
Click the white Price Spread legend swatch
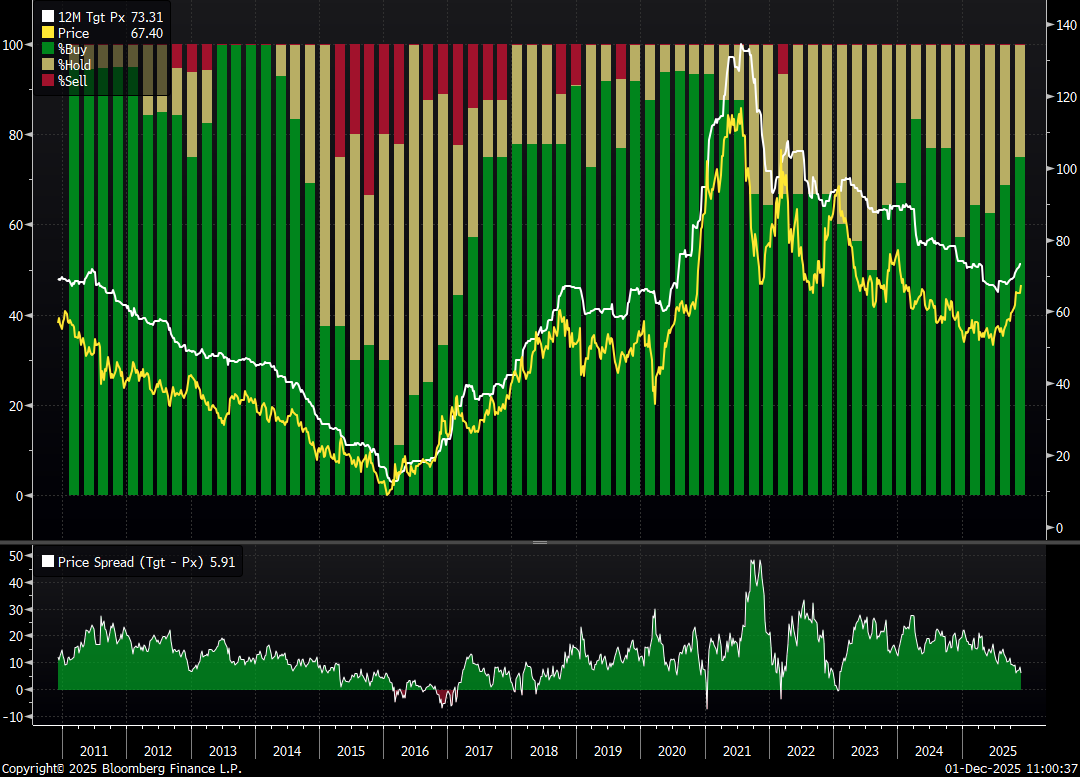47,562
